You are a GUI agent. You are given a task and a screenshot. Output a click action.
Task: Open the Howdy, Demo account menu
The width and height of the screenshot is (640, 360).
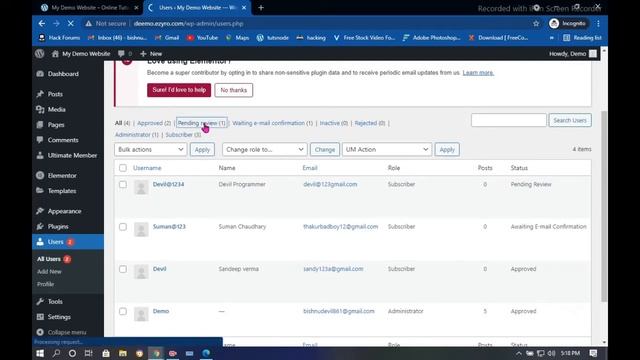click(x=573, y=53)
